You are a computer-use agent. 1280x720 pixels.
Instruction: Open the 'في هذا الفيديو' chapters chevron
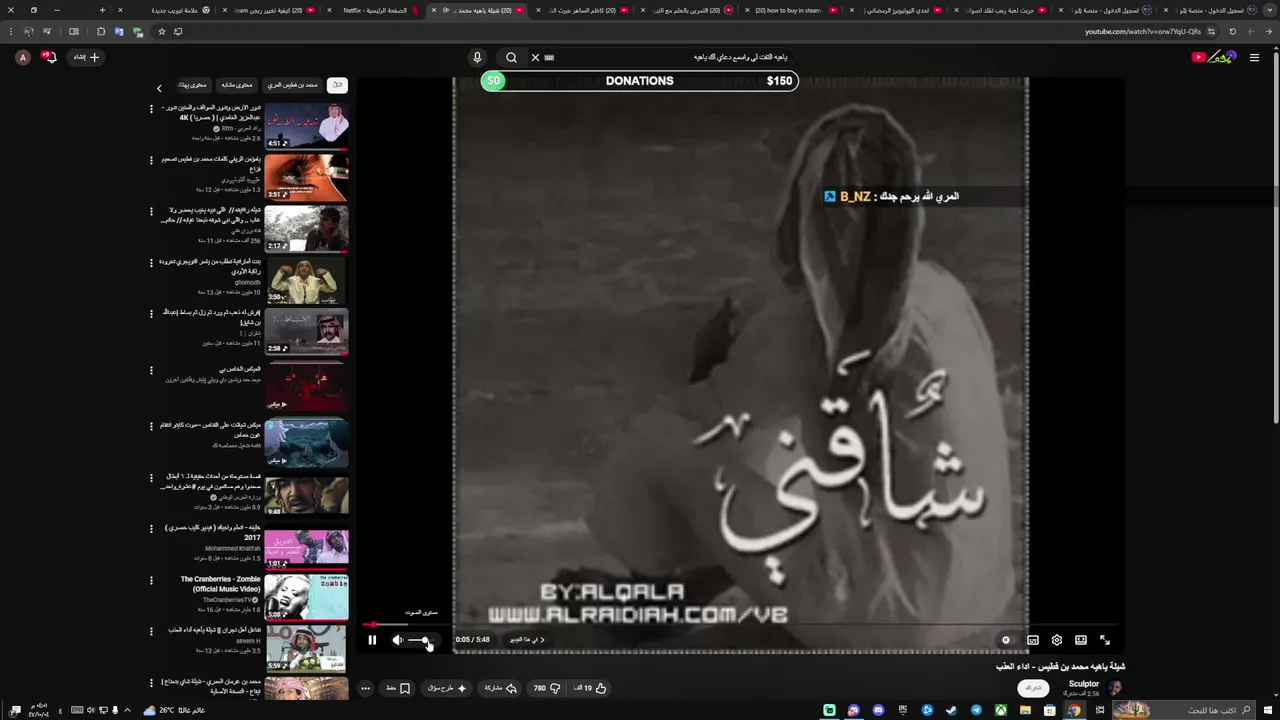click(527, 640)
